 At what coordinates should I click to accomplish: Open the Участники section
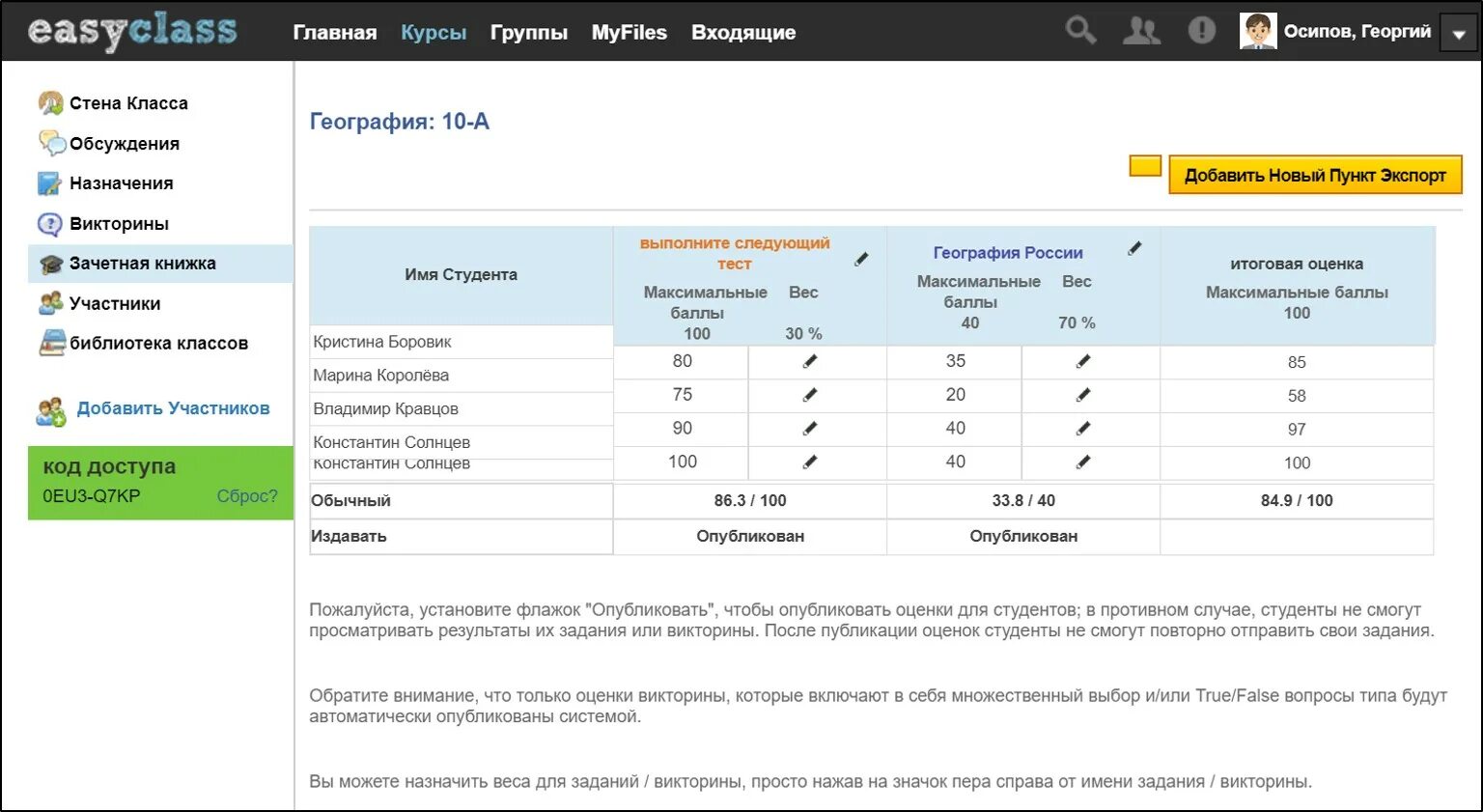[x=114, y=303]
